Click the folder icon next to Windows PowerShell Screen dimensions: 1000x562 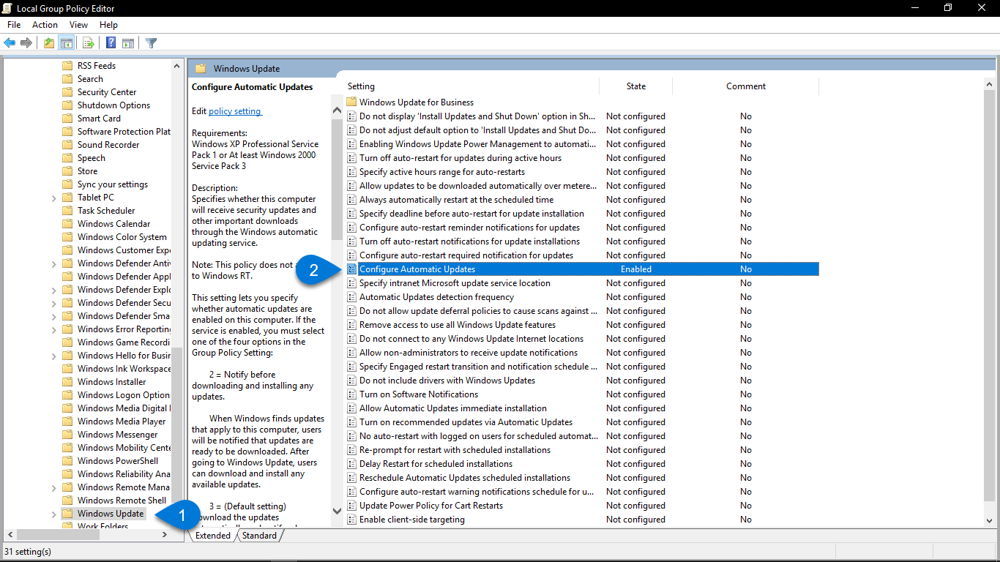68,461
